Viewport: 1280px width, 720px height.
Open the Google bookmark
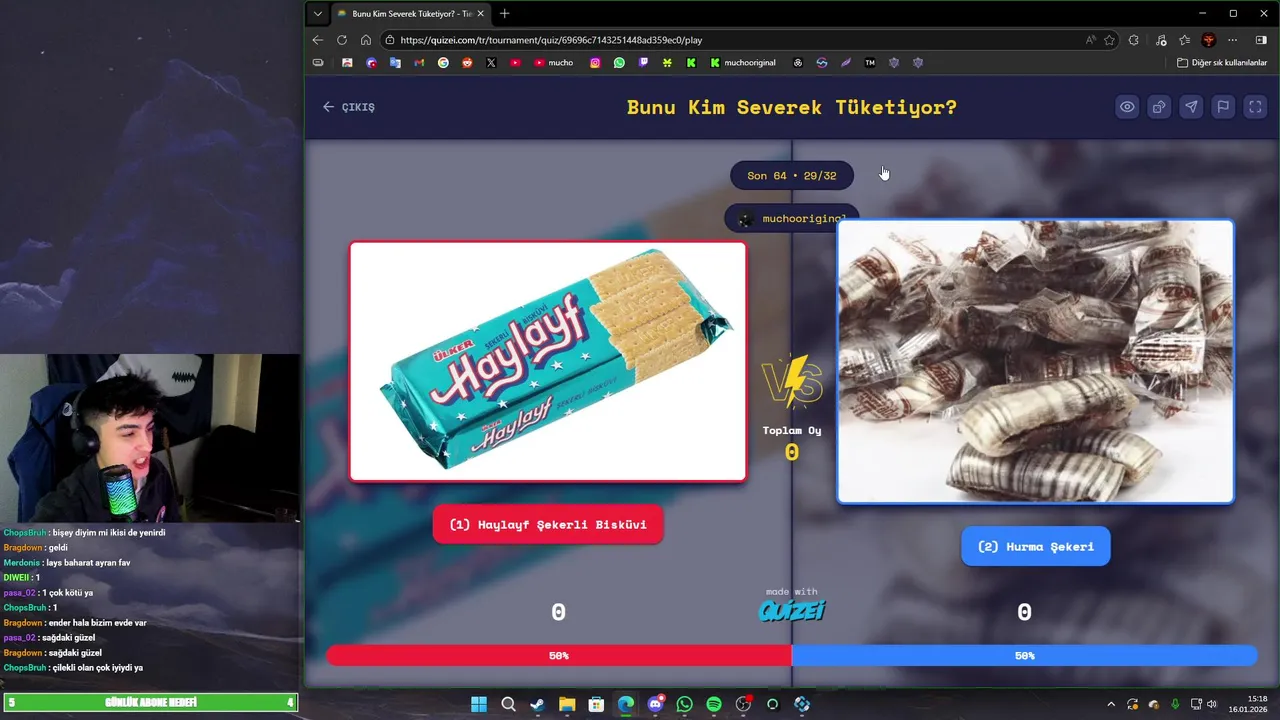tap(443, 62)
